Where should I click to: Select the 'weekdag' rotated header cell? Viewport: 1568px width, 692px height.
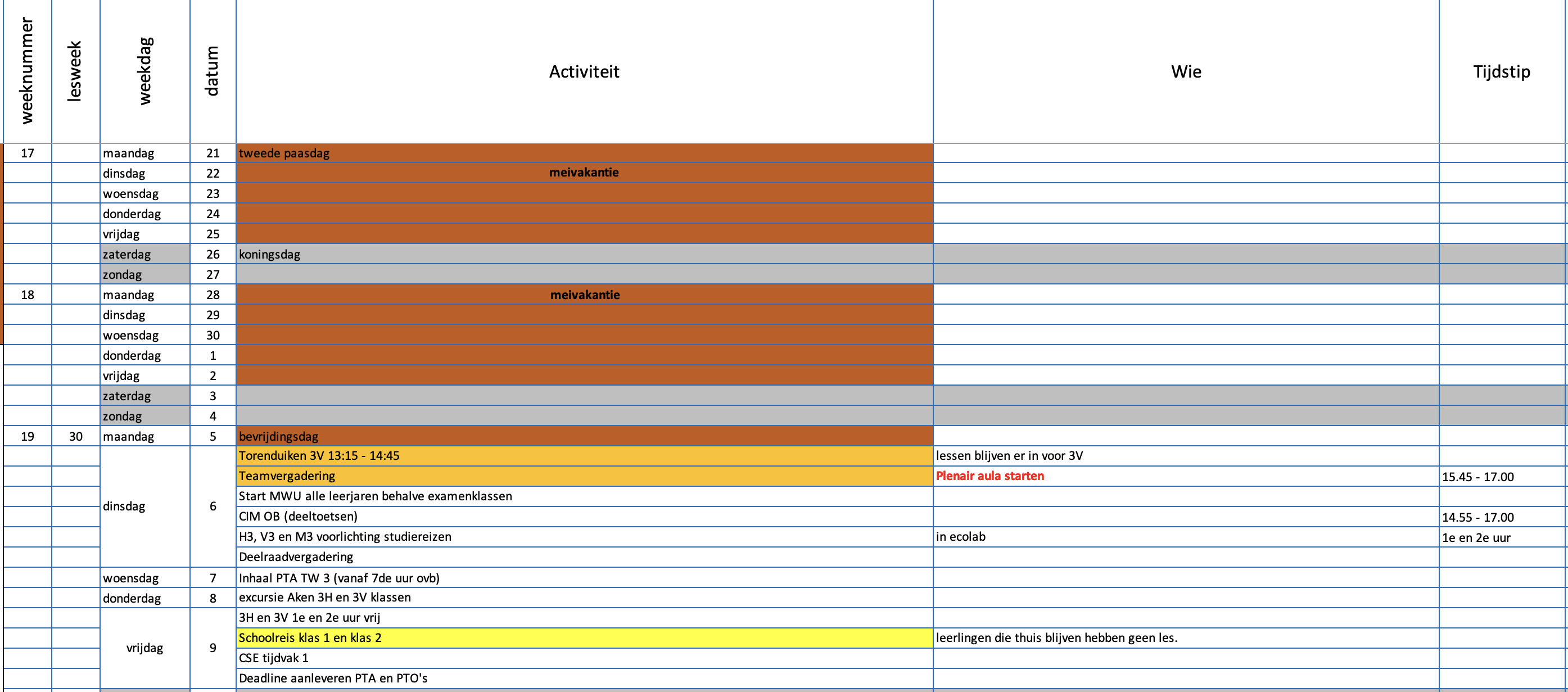tap(145, 72)
